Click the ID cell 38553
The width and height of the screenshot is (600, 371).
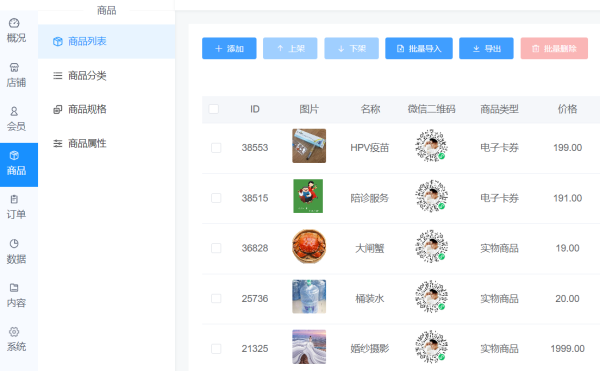pos(255,148)
